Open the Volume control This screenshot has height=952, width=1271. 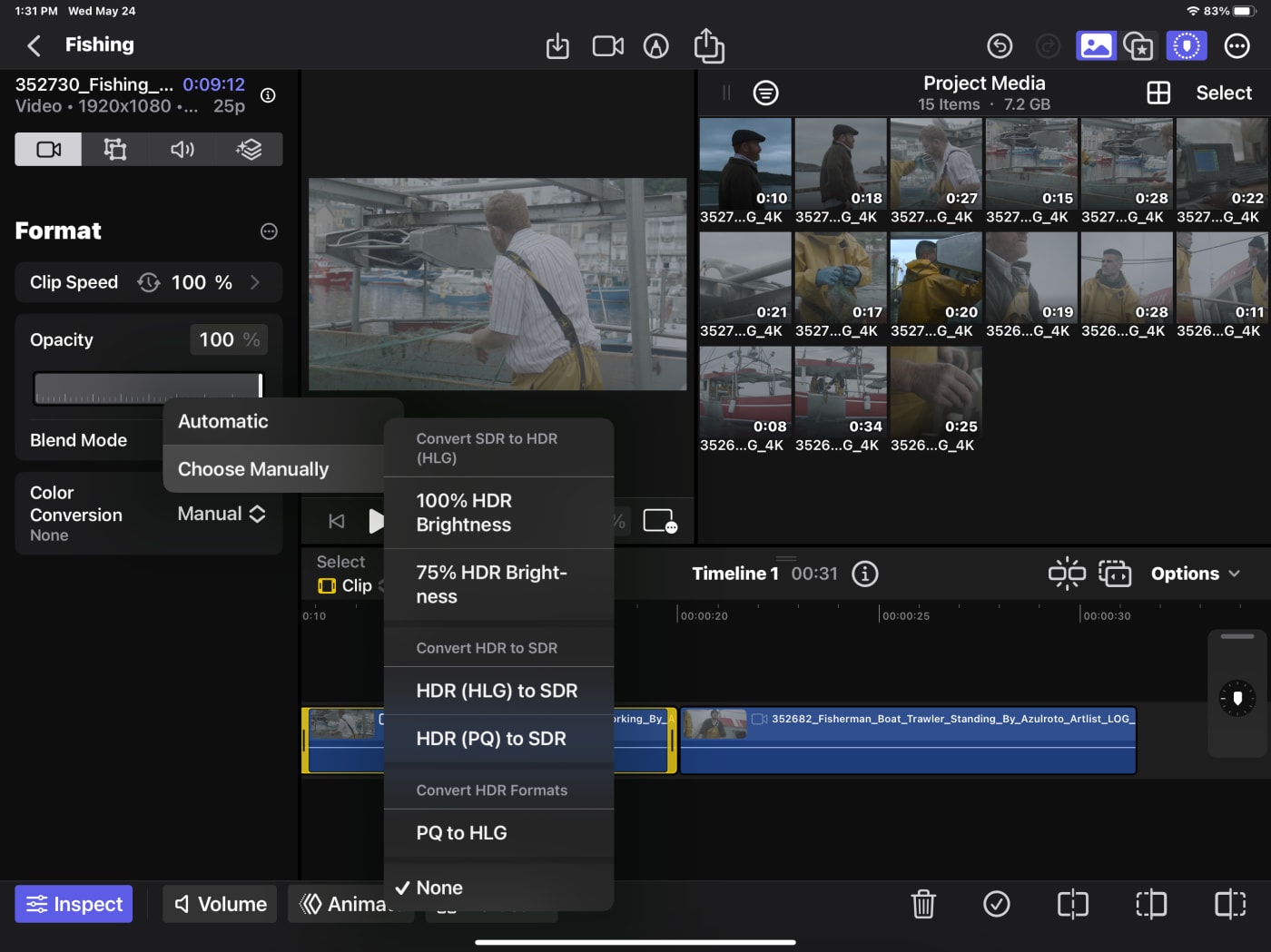(220, 904)
